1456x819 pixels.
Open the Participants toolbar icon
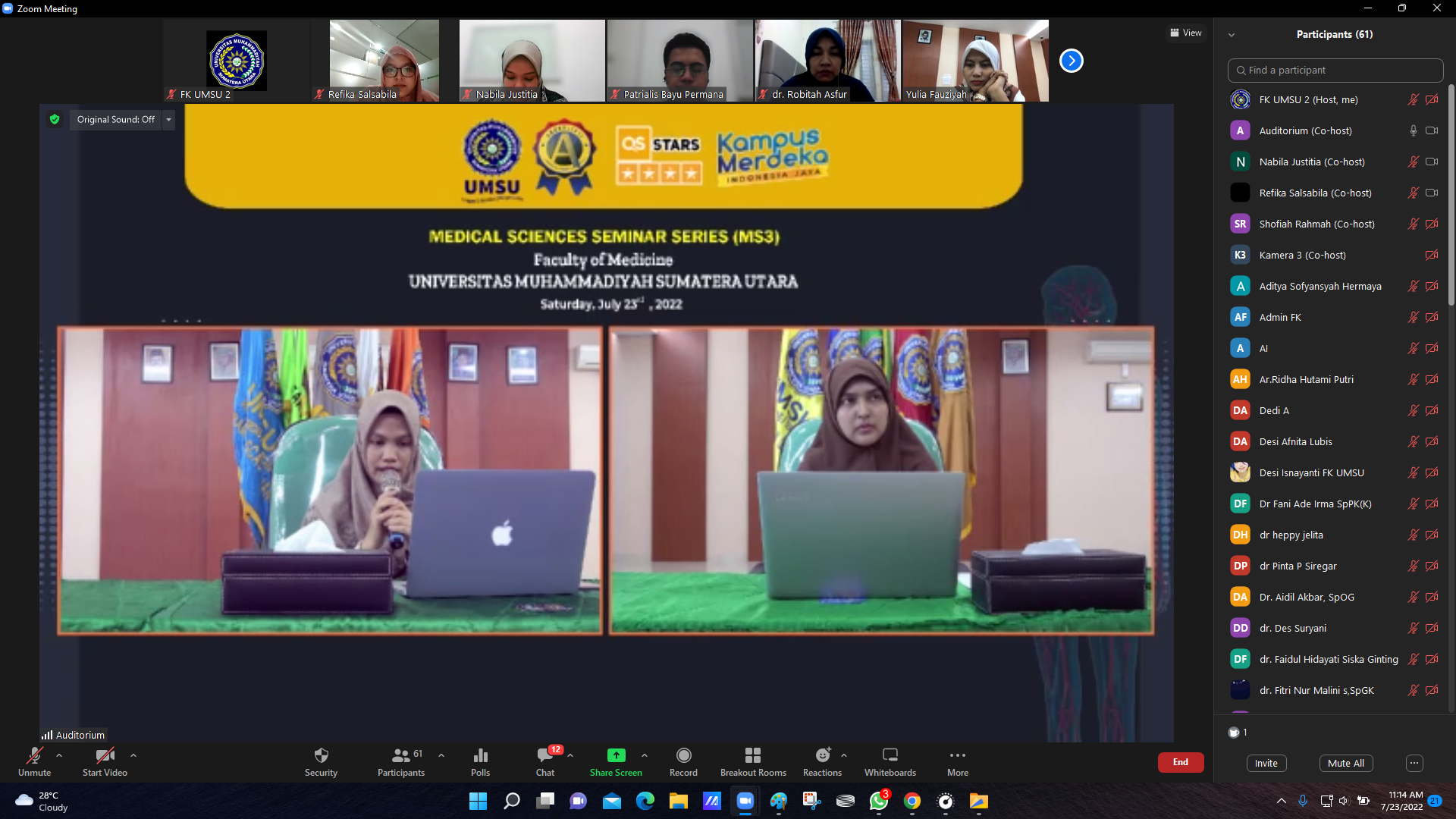click(x=400, y=755)
